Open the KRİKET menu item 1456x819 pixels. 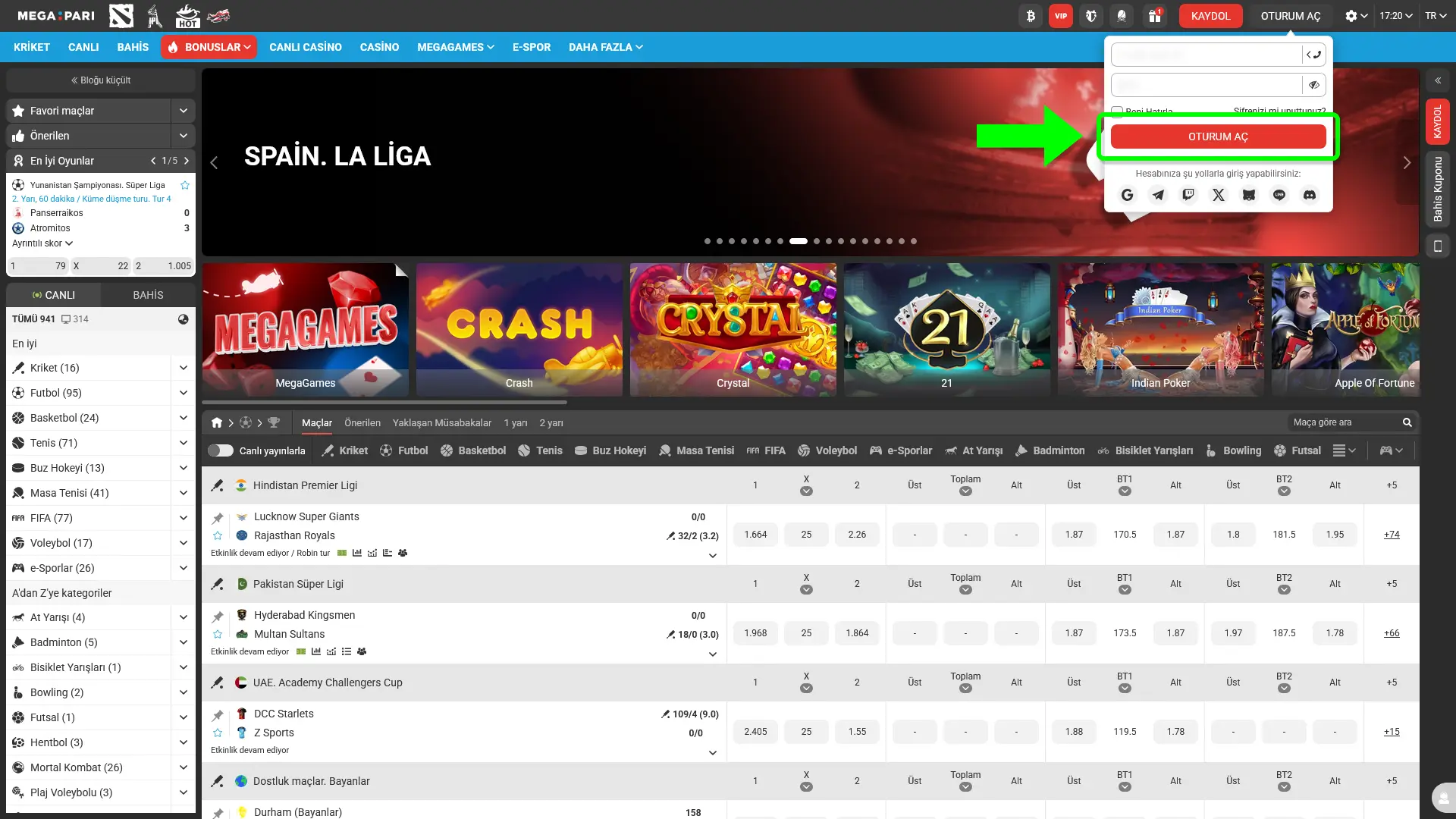point(32,47)
